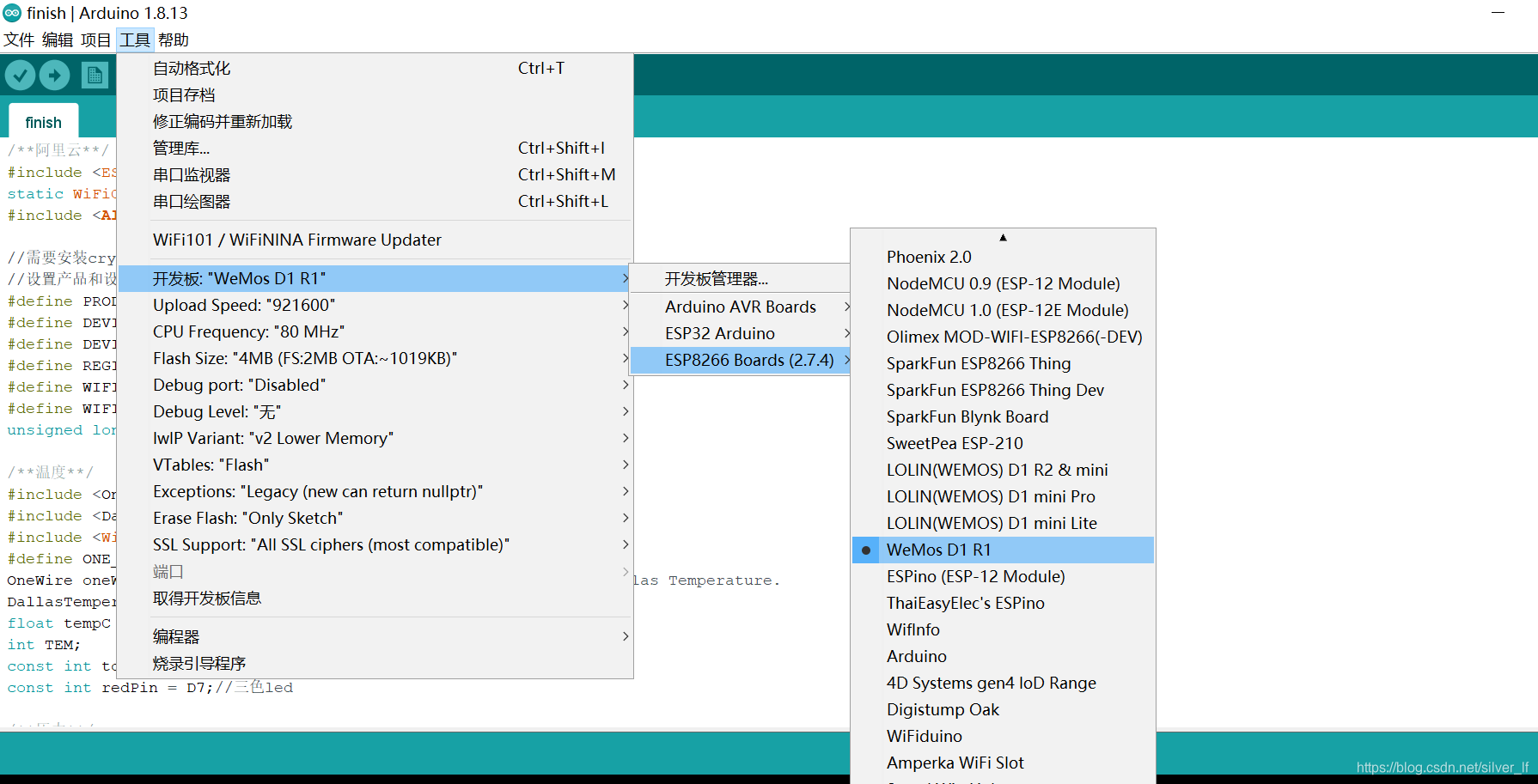This screenshot has height=784, width=1538.
Task: Select Digistump Oak board
Action: click(1003, 709)
